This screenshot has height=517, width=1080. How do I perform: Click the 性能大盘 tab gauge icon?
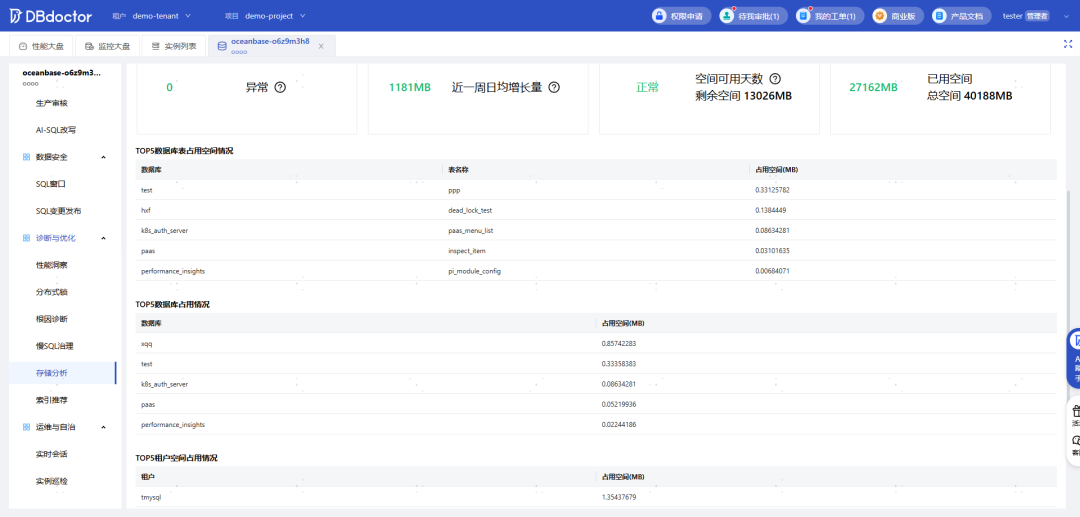[23, 46]
